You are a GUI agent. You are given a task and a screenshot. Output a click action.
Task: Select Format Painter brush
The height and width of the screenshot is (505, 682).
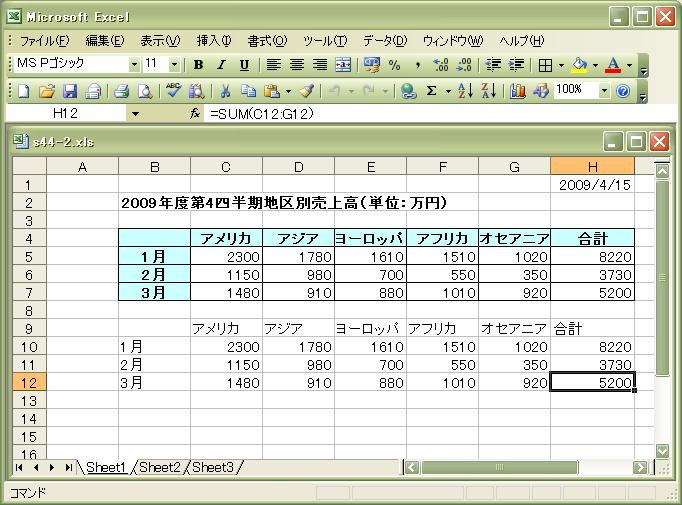(x=307, y=91)
